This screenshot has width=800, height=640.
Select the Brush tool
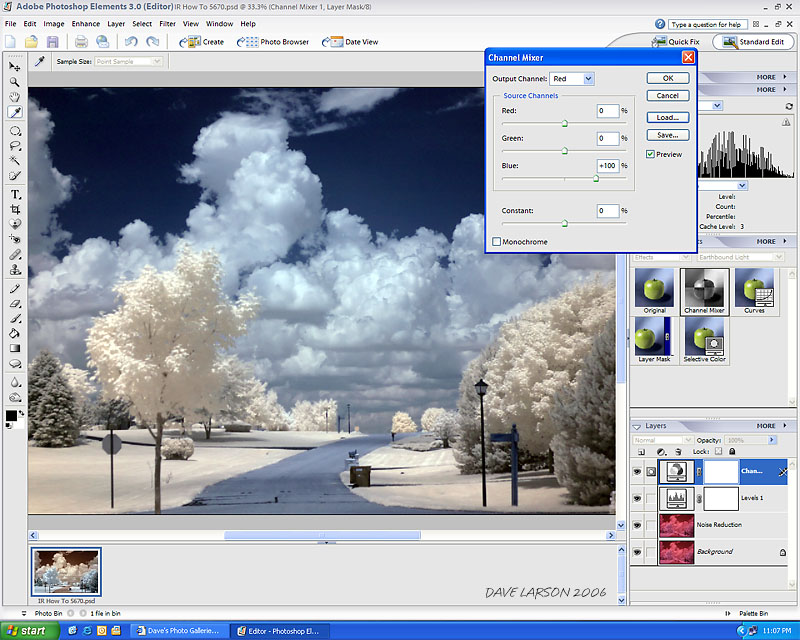pos(15,318)
